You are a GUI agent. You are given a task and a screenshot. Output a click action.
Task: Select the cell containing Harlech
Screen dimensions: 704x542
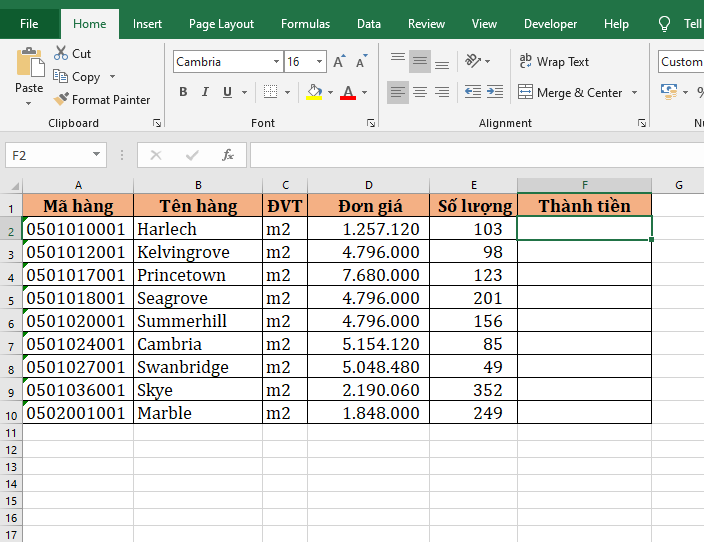pyautogui.click(x=197, y=229)
